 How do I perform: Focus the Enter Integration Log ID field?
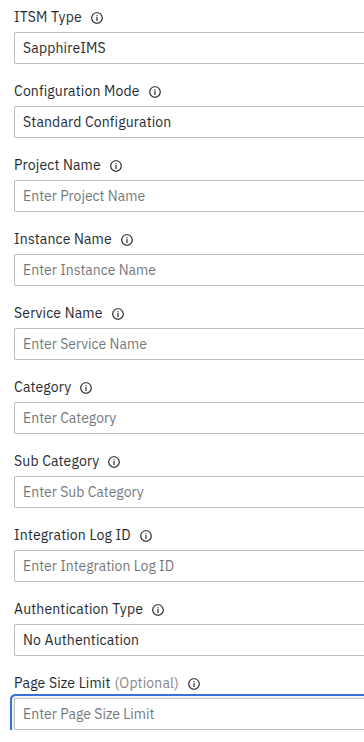tap(189, 566)
